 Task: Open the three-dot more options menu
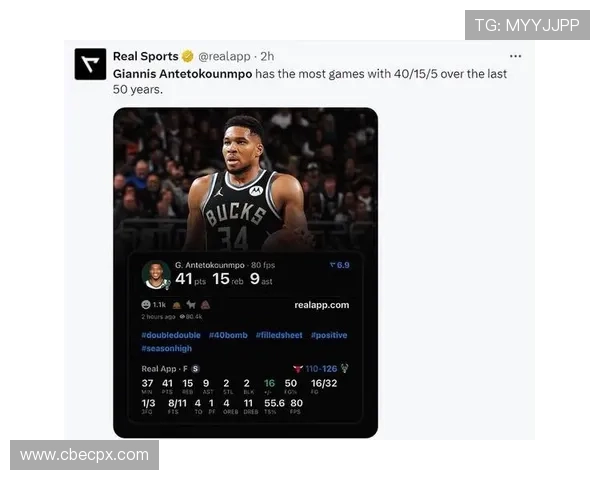coord(515,56)
